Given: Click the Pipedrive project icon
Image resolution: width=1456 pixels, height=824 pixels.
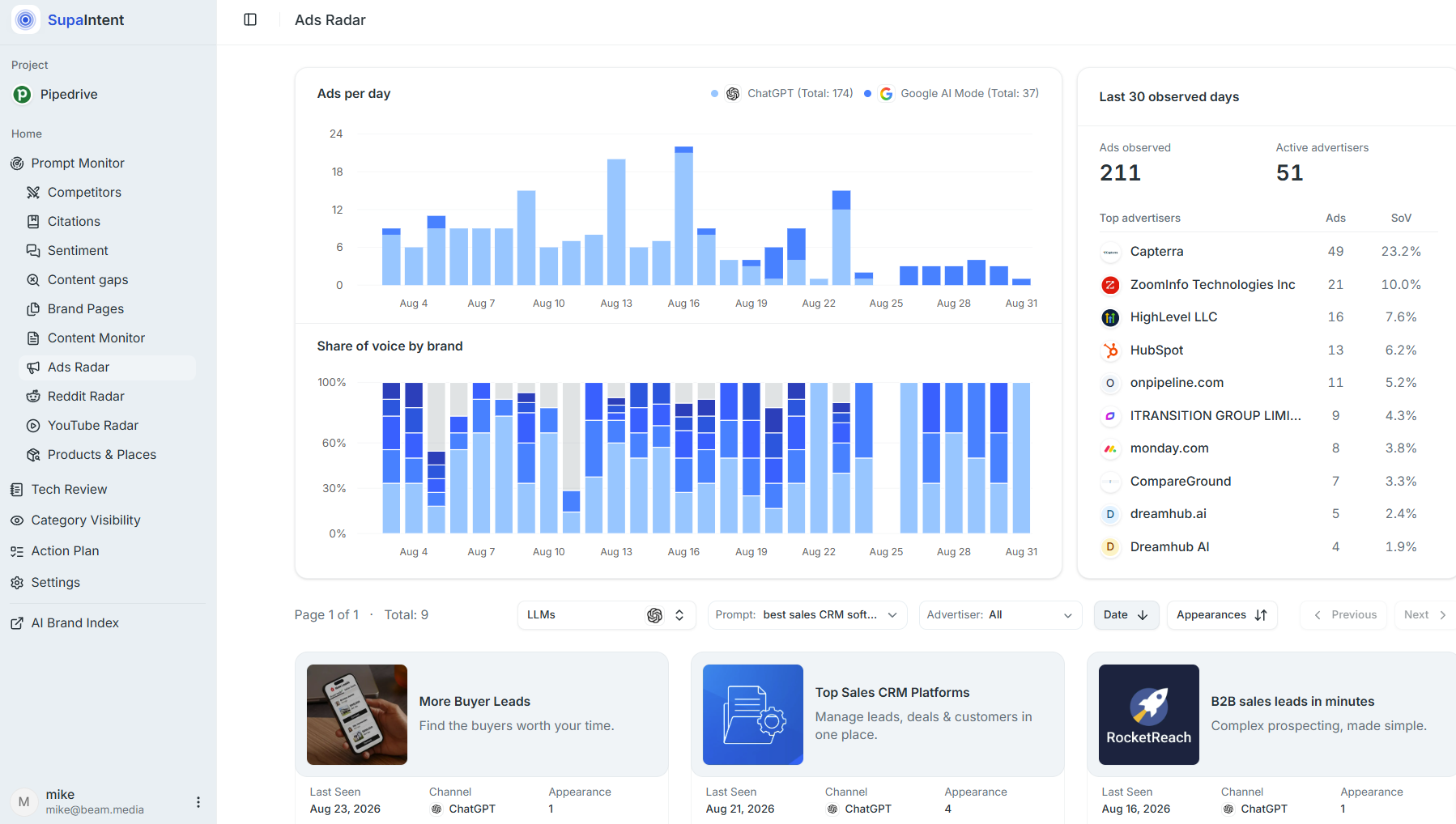Looking at the screenshot, I should coord(23,95).
